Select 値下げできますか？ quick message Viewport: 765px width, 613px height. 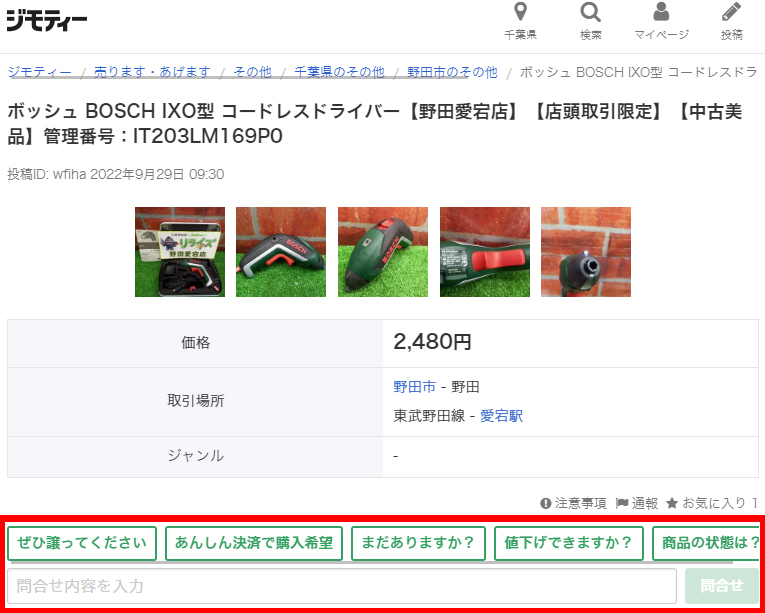coord(568,543)
